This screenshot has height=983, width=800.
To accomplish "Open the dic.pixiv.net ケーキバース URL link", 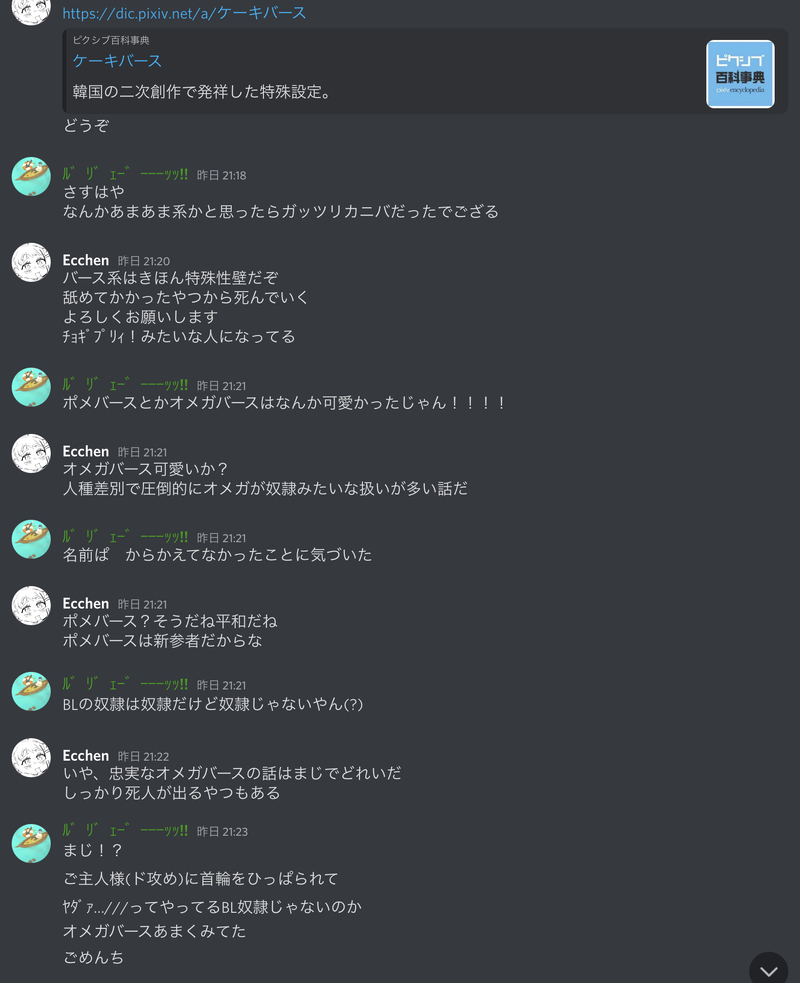I will click(184, 13).
